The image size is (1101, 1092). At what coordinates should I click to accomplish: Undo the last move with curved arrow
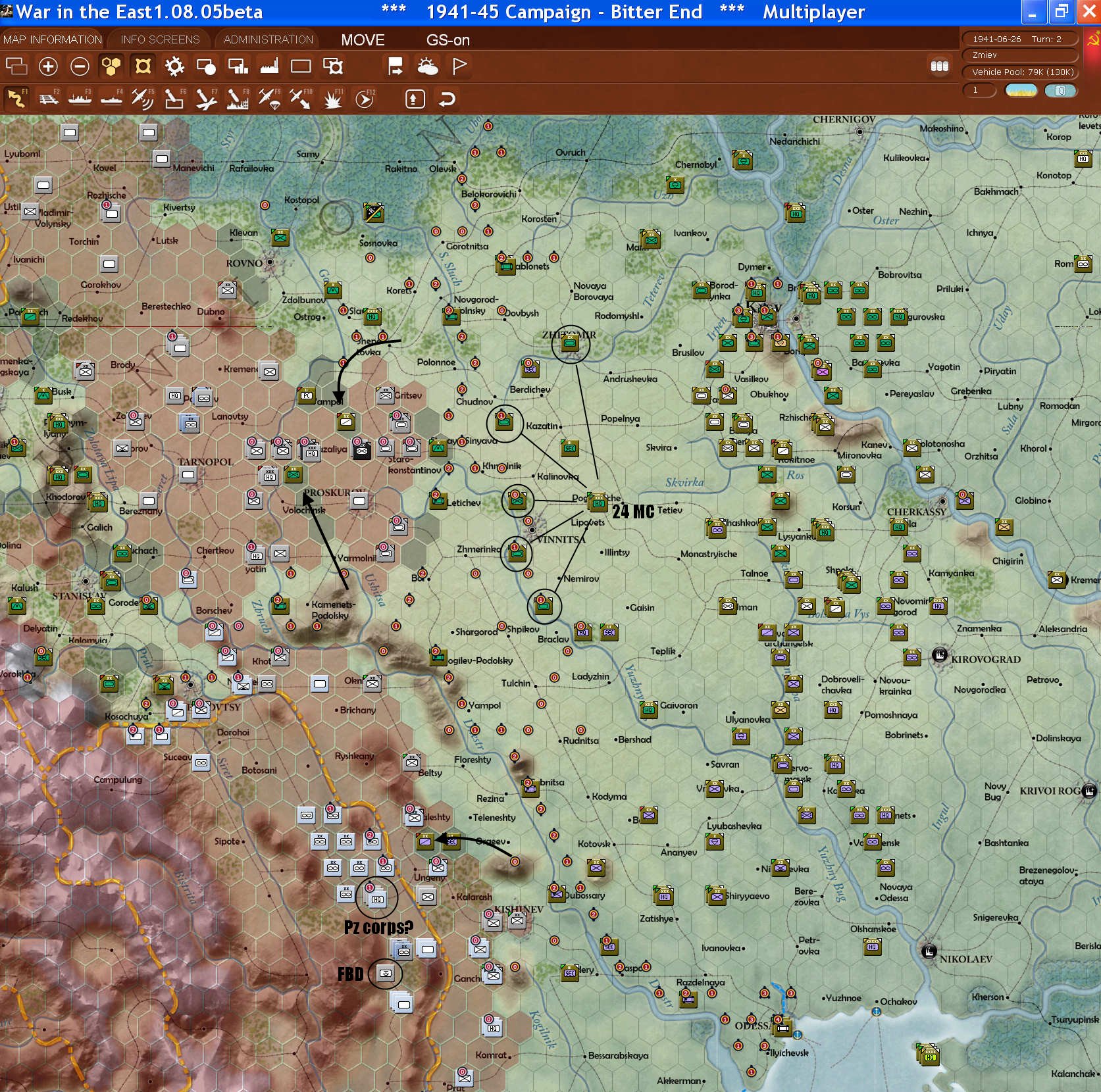447,99
